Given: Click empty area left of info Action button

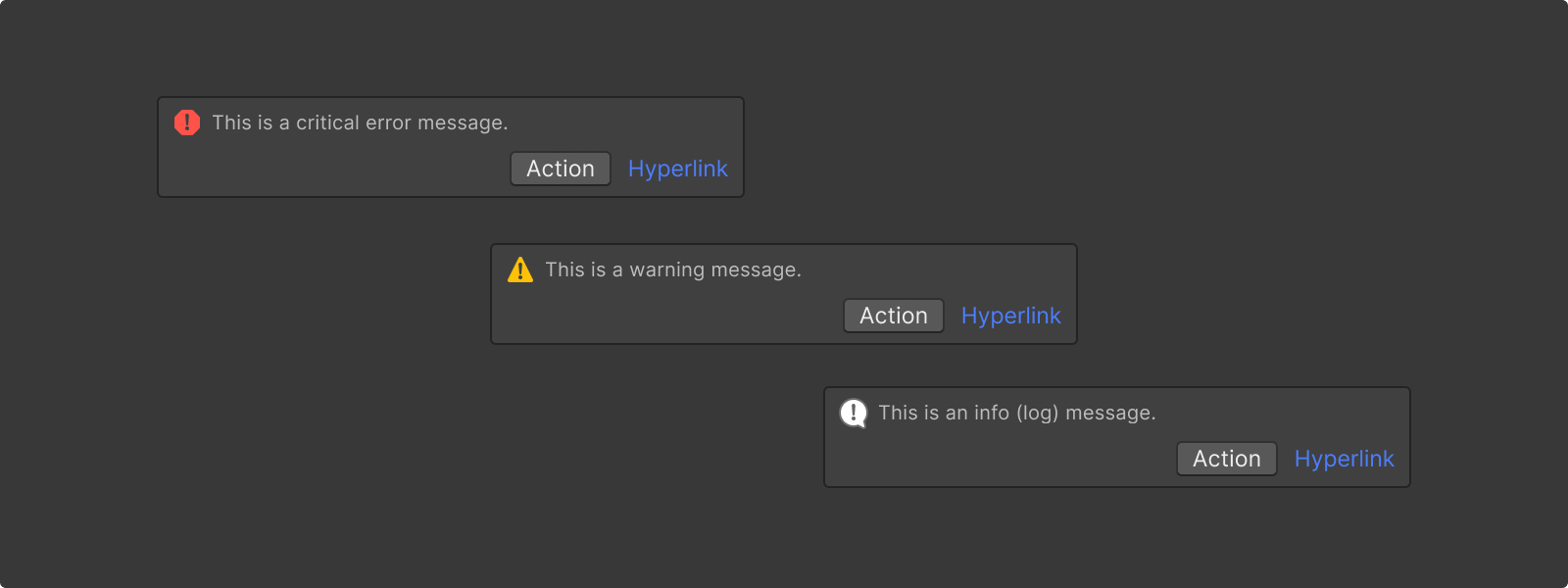Looking at the screenshot, I should [1000, 459].
